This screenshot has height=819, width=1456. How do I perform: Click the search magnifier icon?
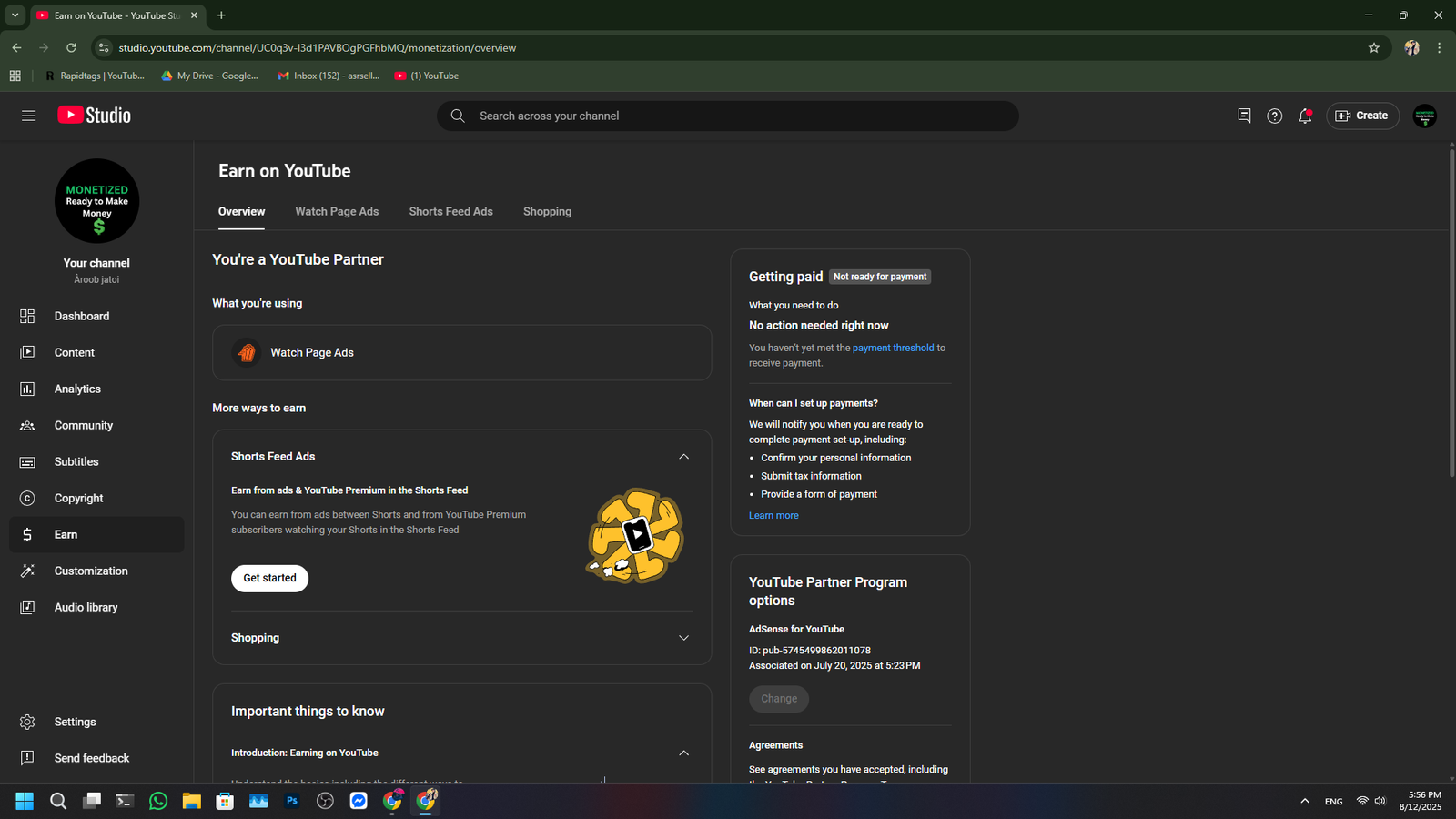(x=458, y=116)
